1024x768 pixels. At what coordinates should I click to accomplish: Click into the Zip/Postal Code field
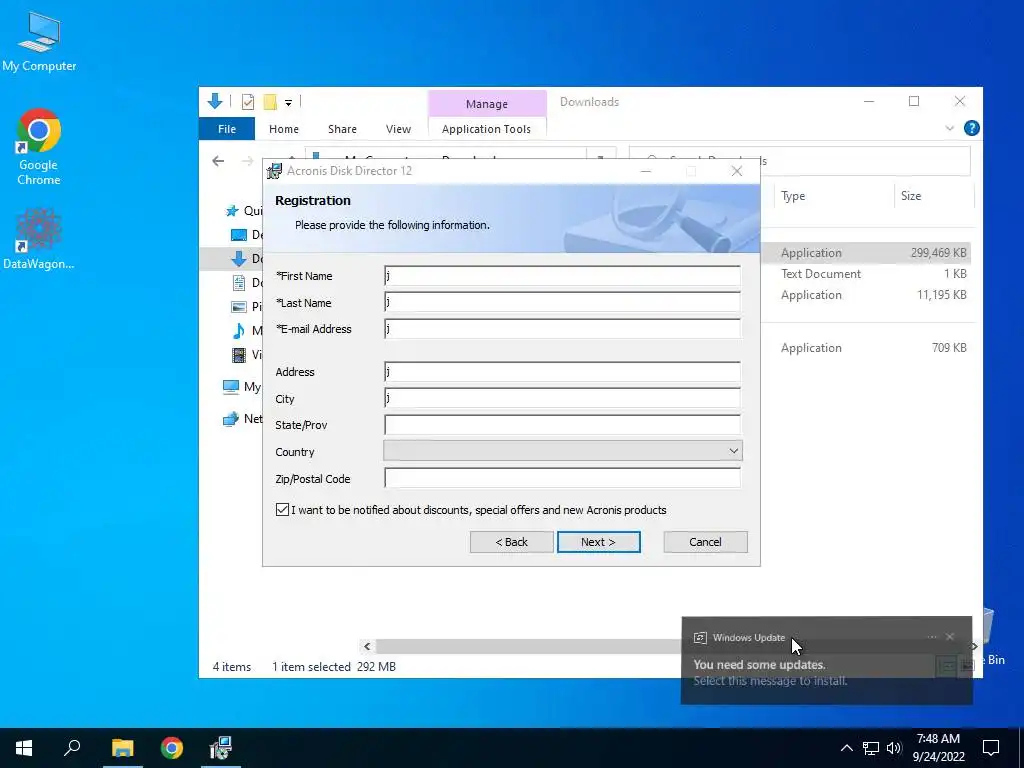click(562, 478)
